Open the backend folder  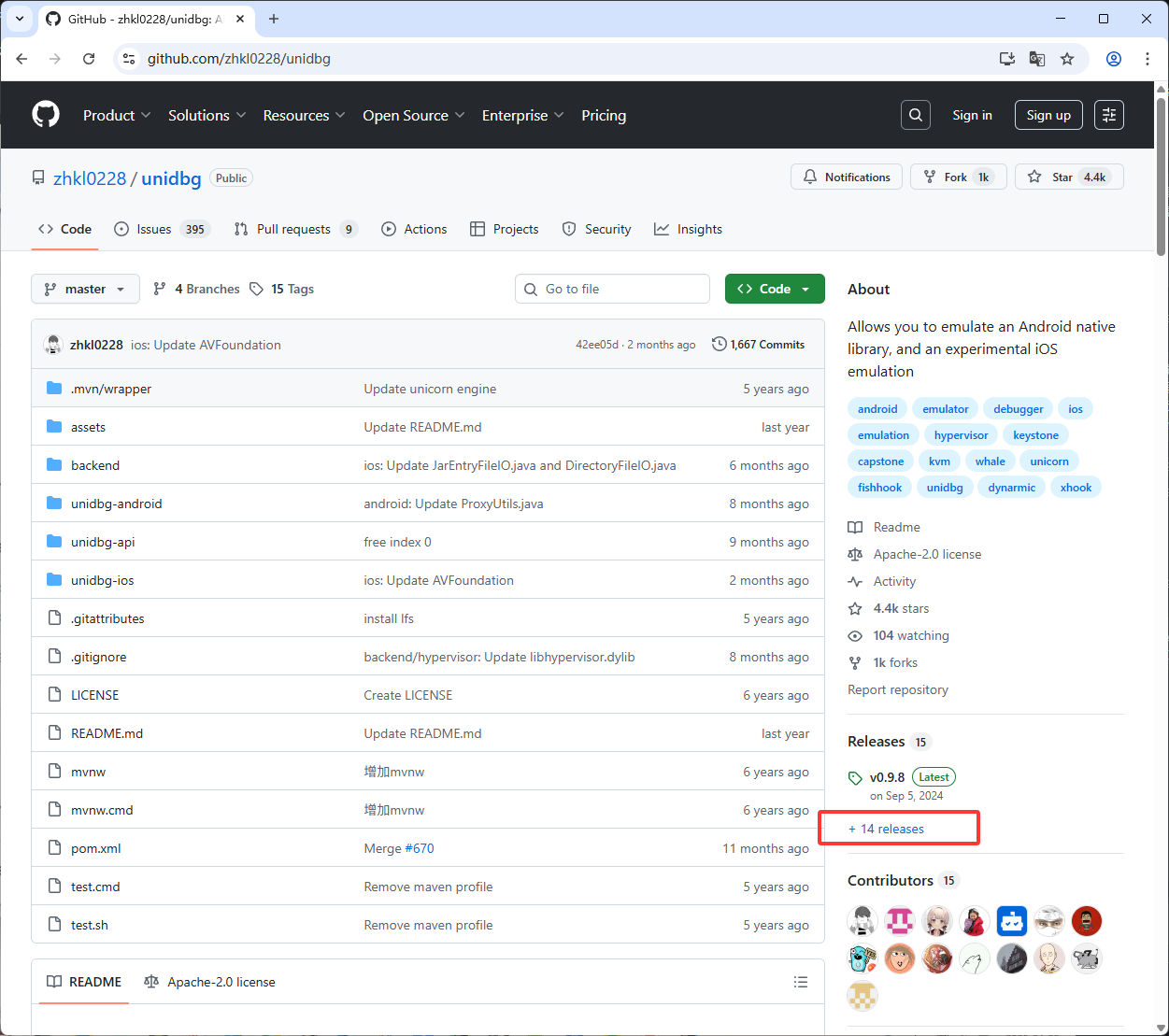point(95,465)
